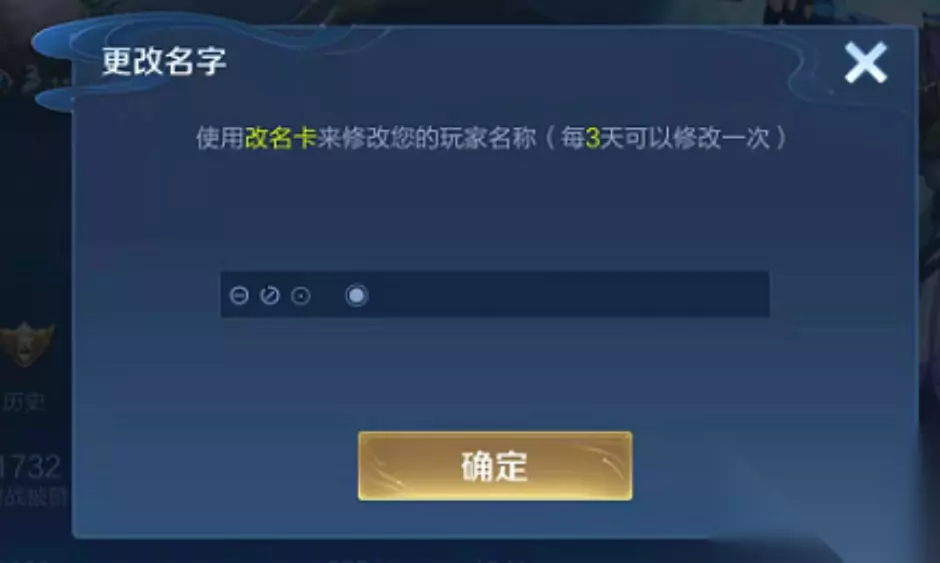Viewport: 940px width, 563px height.
Task: Select the circled minus symbol in name field
Action: [x=239, y=296]
